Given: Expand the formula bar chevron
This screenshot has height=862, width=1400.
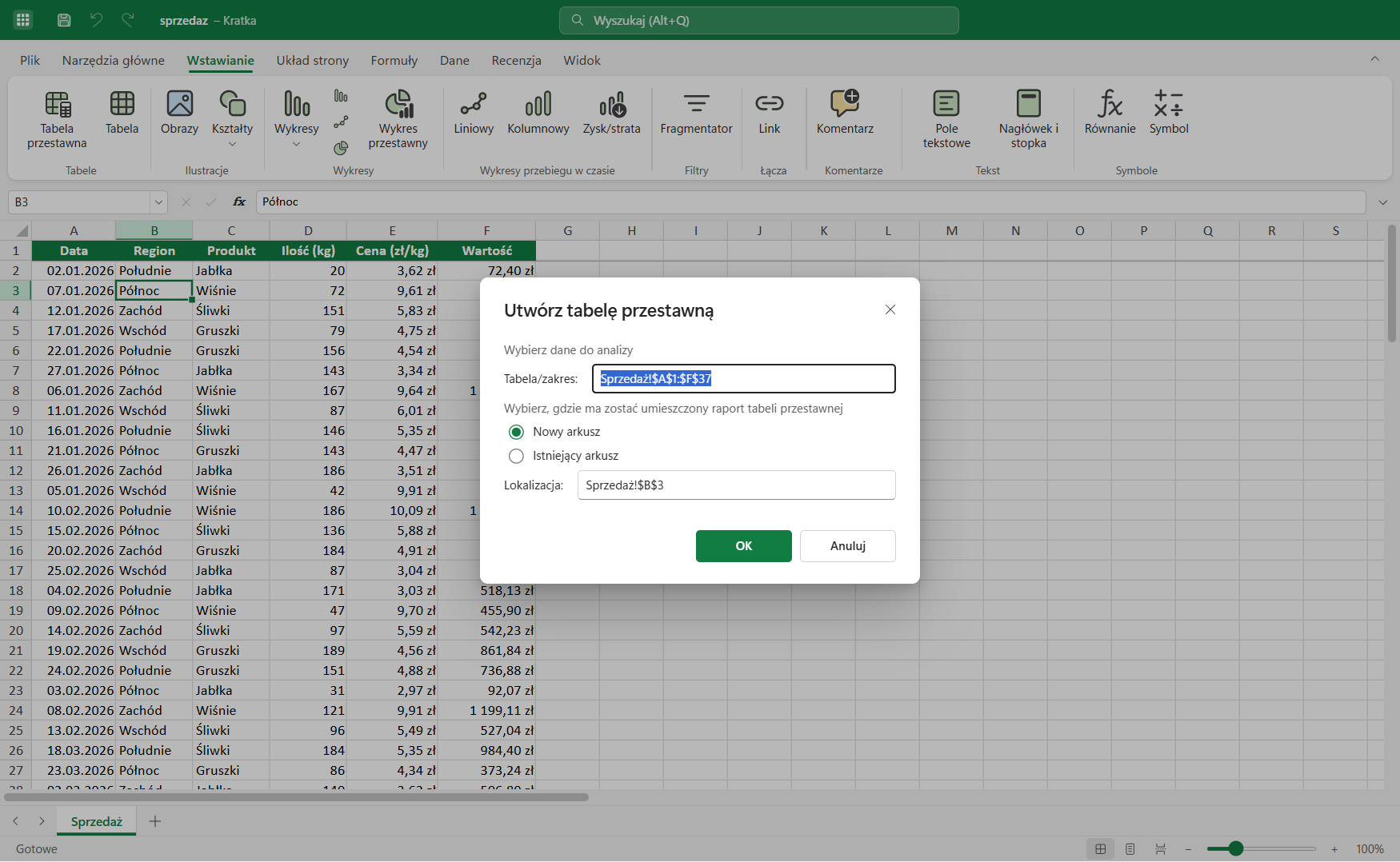Looking at the screenshot, I should 1382,202.
